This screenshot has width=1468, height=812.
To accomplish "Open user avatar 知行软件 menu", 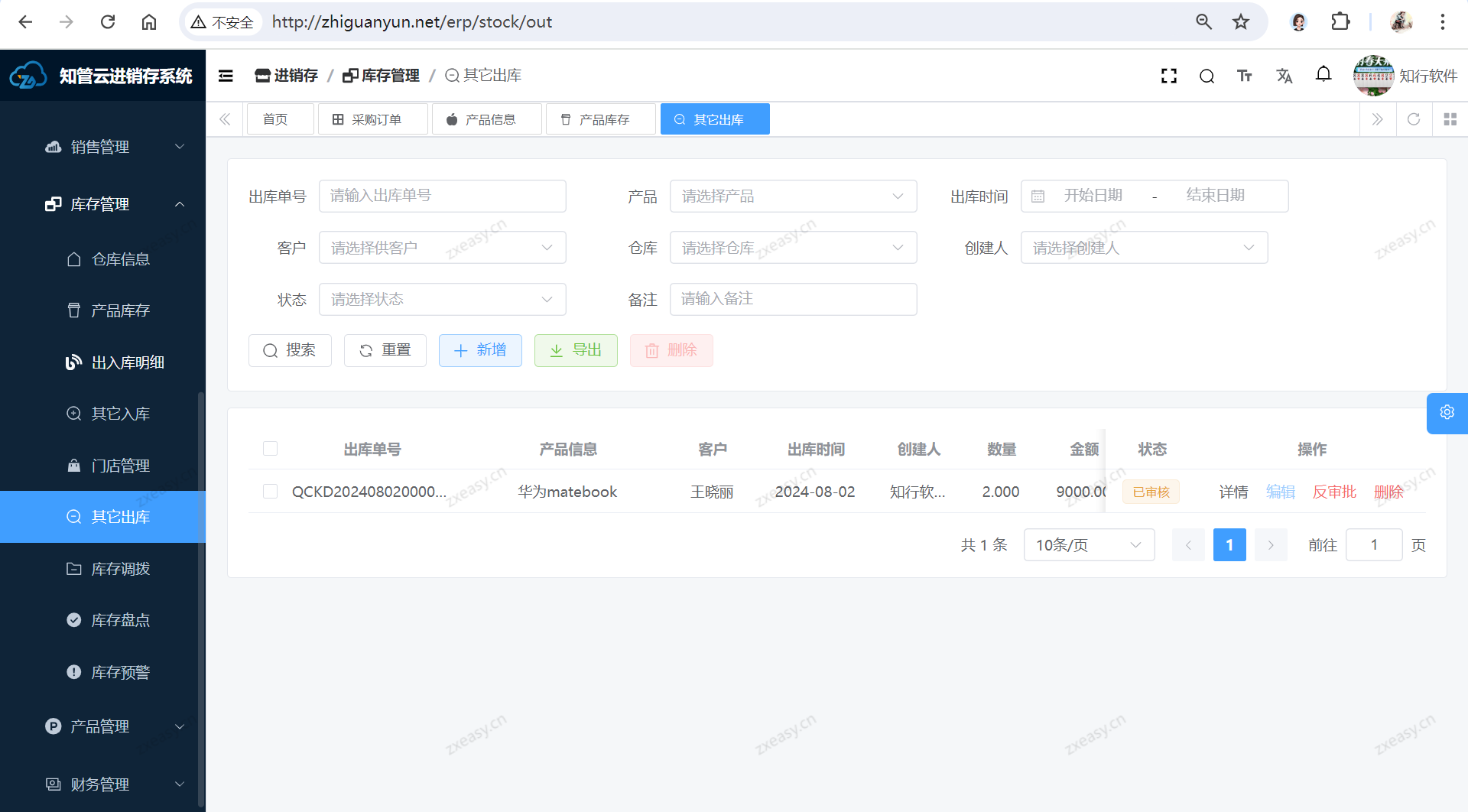I will click(1405, 76).
